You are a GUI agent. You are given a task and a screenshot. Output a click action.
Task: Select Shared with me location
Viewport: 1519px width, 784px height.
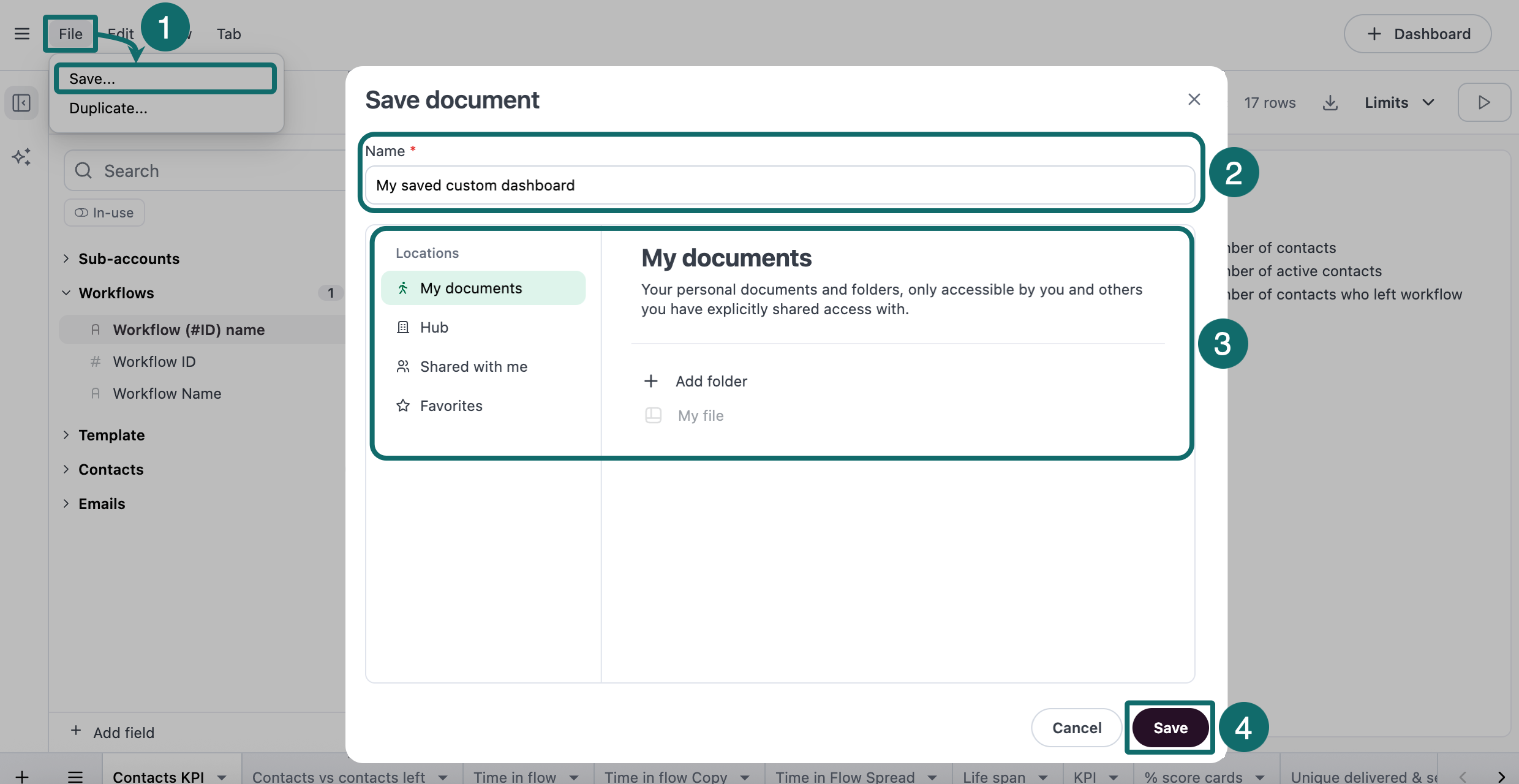[x=473, y=366]
